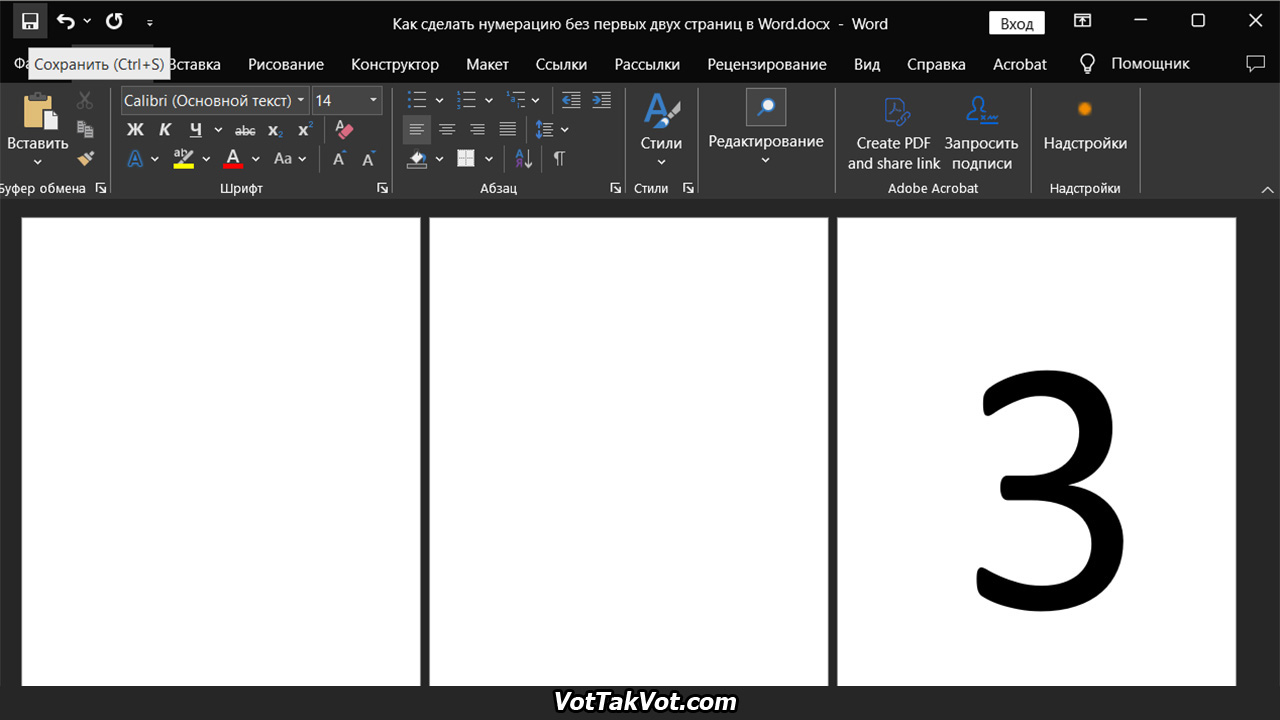This screenshot has width=1280, height=720.
Task: Click the Text Effects blue A icon
Action: coord(135,158)
